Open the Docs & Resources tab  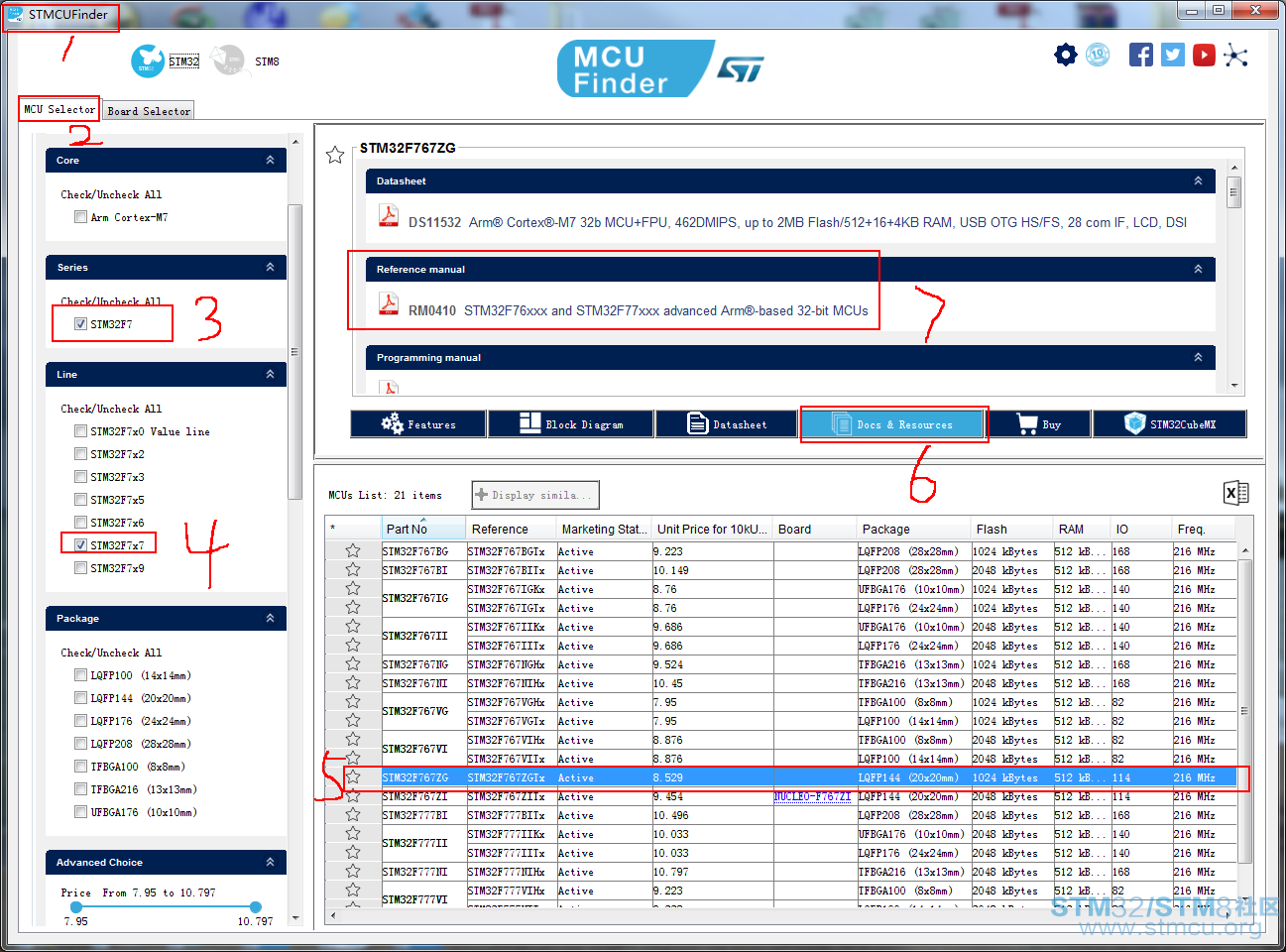pyautogui.click(x=892, y=424)
